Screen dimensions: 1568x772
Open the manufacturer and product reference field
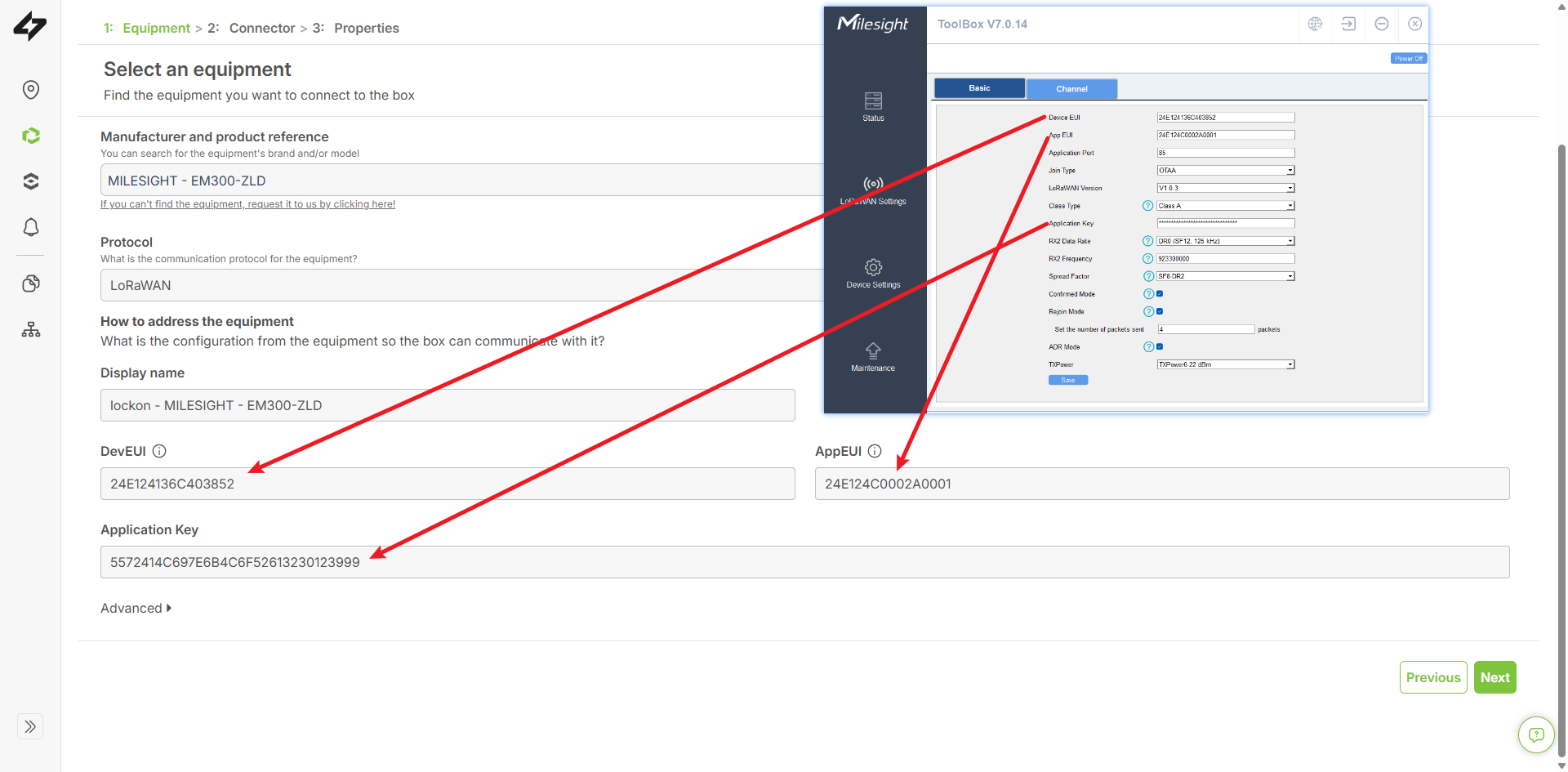pyautogui.click(x=462, y=181)
